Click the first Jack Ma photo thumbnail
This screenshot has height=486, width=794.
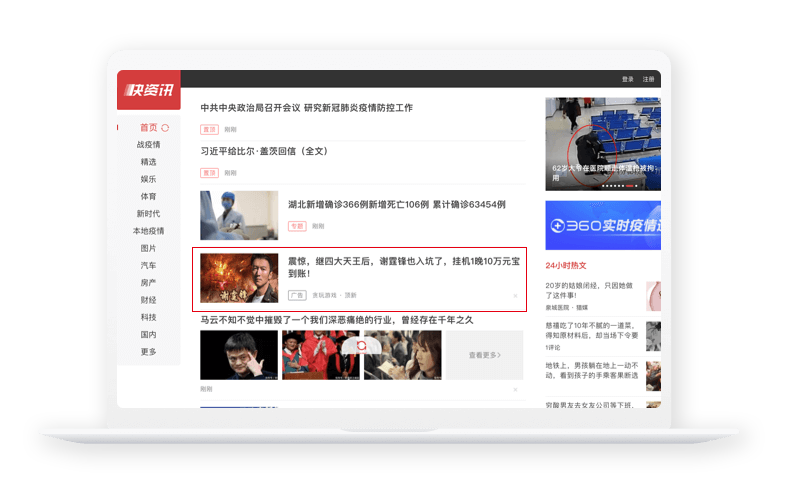click(x=239, y=355)
